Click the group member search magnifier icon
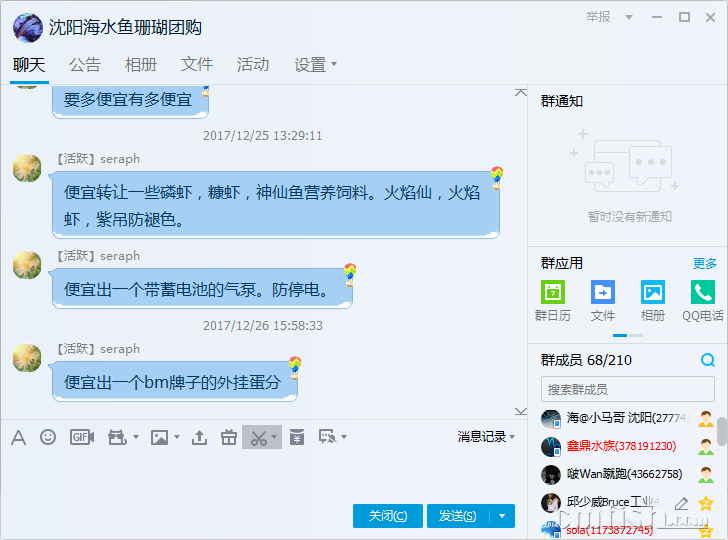This screenshot has width=728, height=540. [x=708, y=360]
